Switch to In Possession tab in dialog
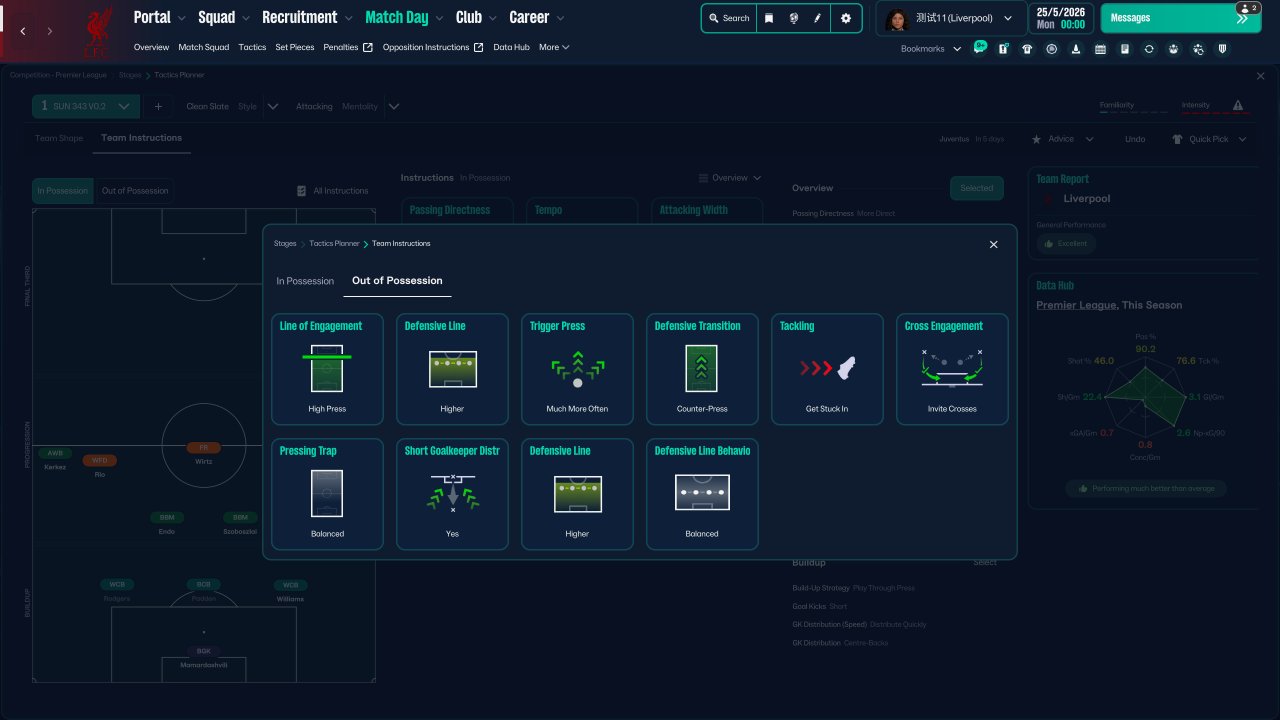Viewport: 1280px width, 720px height. (x=305, y=281)
